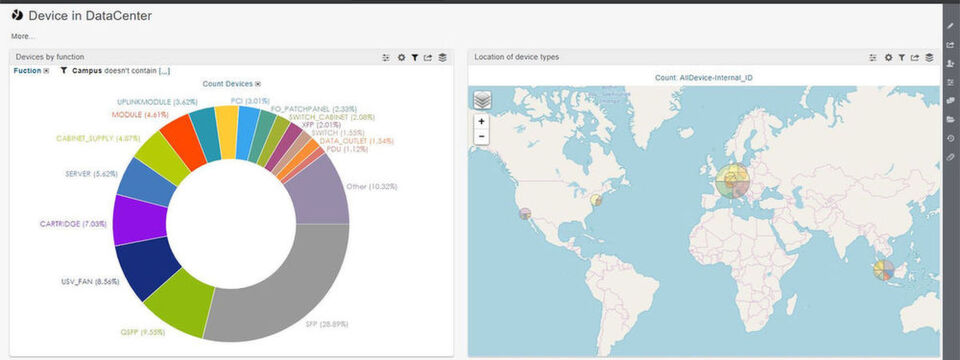Click the large pie marker over Europe
Image resolution: width=960 pixels, height=360 pixels.
(733, 181)
